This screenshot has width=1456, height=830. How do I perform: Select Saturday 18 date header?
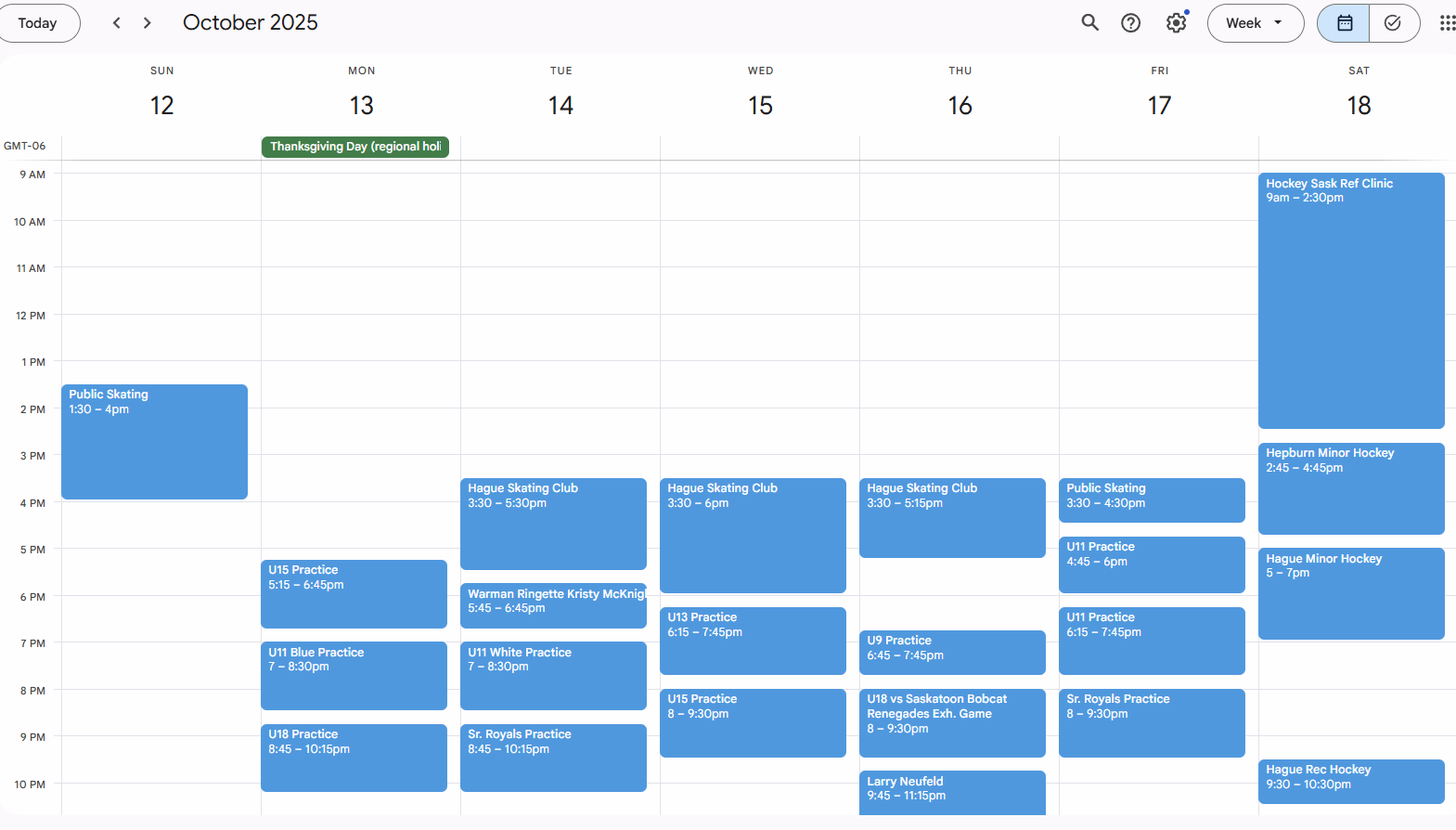pos(1359,106)
